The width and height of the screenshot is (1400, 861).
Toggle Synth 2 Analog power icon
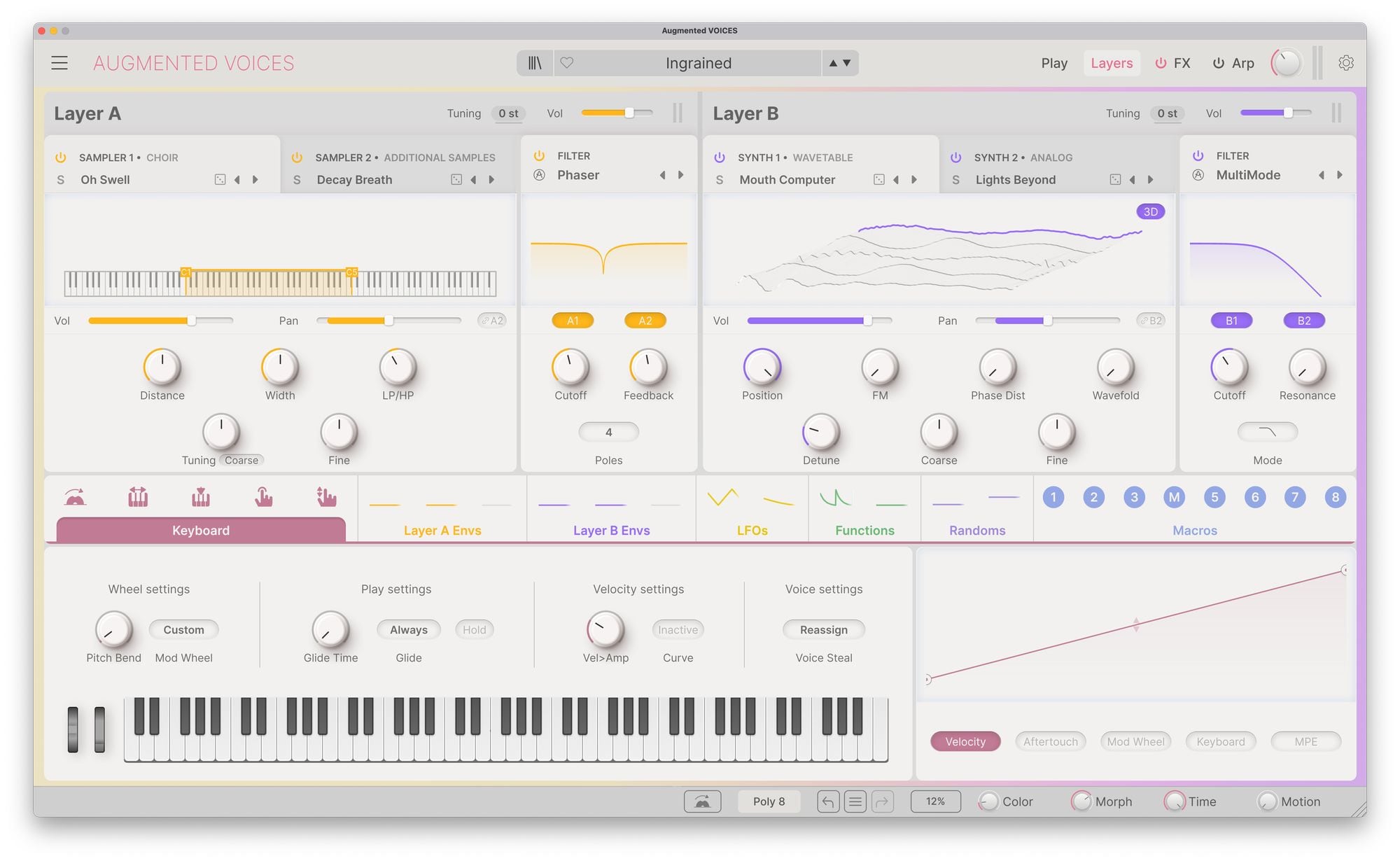point(956,157)
